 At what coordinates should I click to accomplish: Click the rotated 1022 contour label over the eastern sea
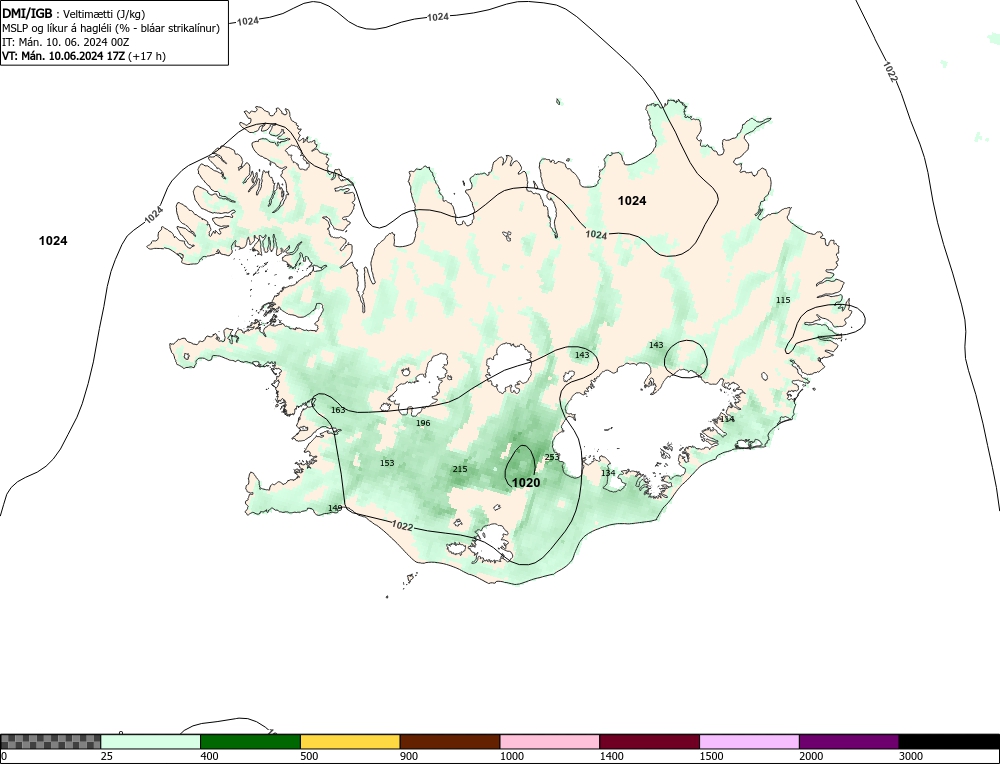tap(891, 71)
